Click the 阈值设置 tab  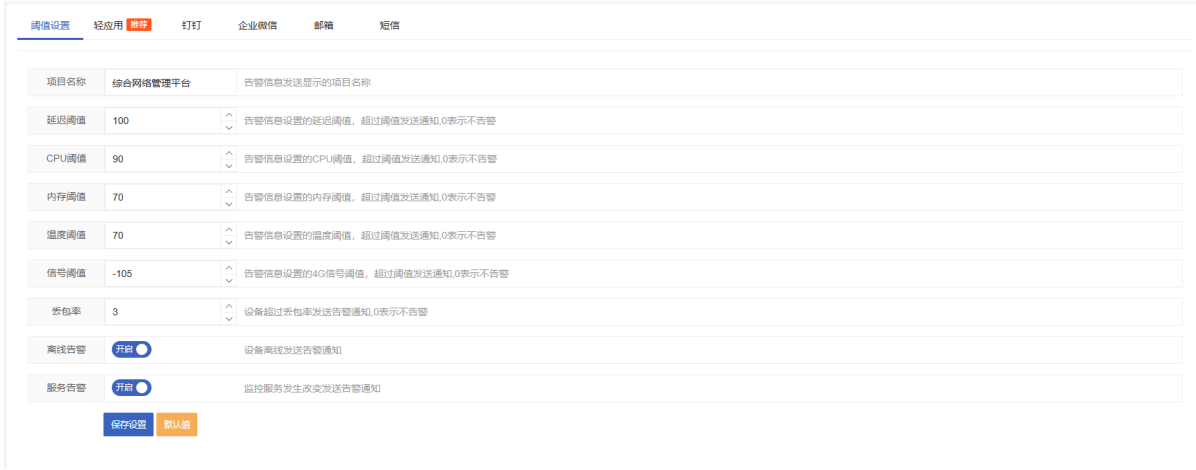[x=50, y=25]
